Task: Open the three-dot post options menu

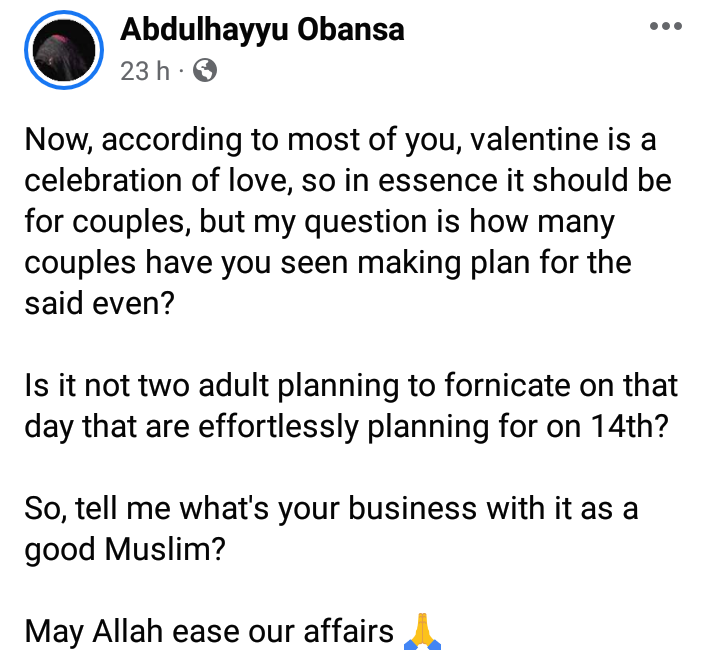Action: (x=665, y=26)
